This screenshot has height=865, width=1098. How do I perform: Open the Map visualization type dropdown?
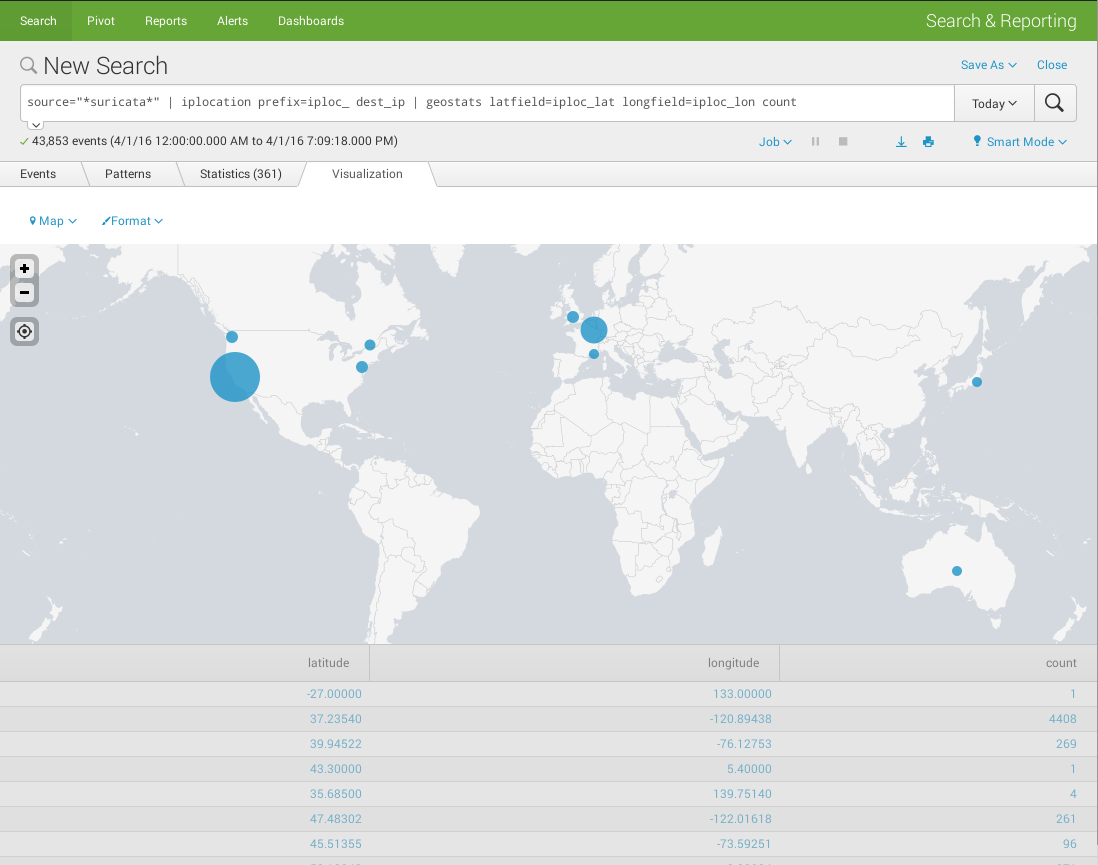pyautogui.click(x=53, y=221)
